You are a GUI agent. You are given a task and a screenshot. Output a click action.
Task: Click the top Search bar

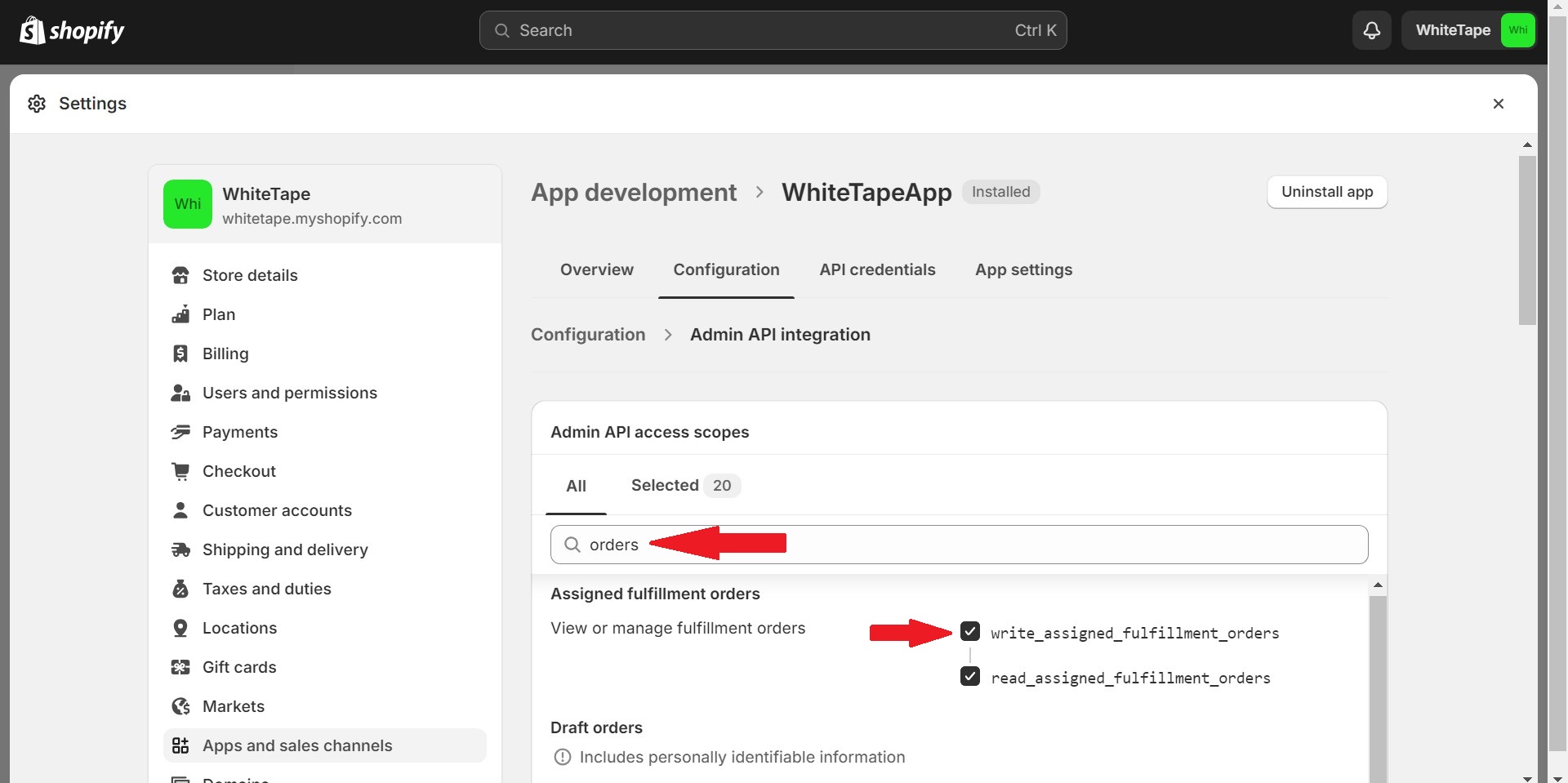773,30
